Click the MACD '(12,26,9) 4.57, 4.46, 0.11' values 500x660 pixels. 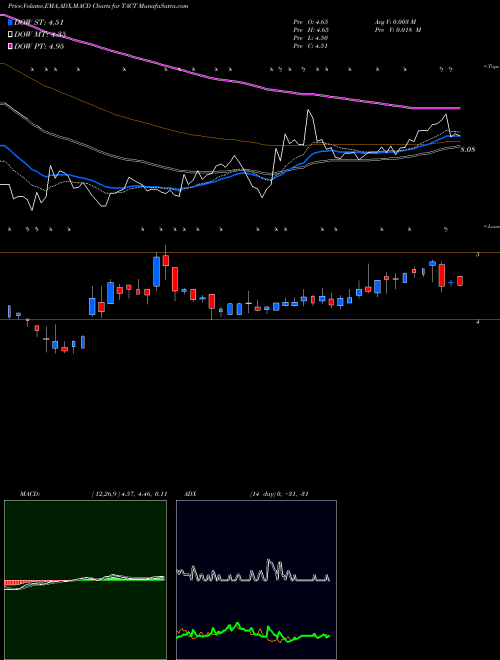click(x=130, y=494)
